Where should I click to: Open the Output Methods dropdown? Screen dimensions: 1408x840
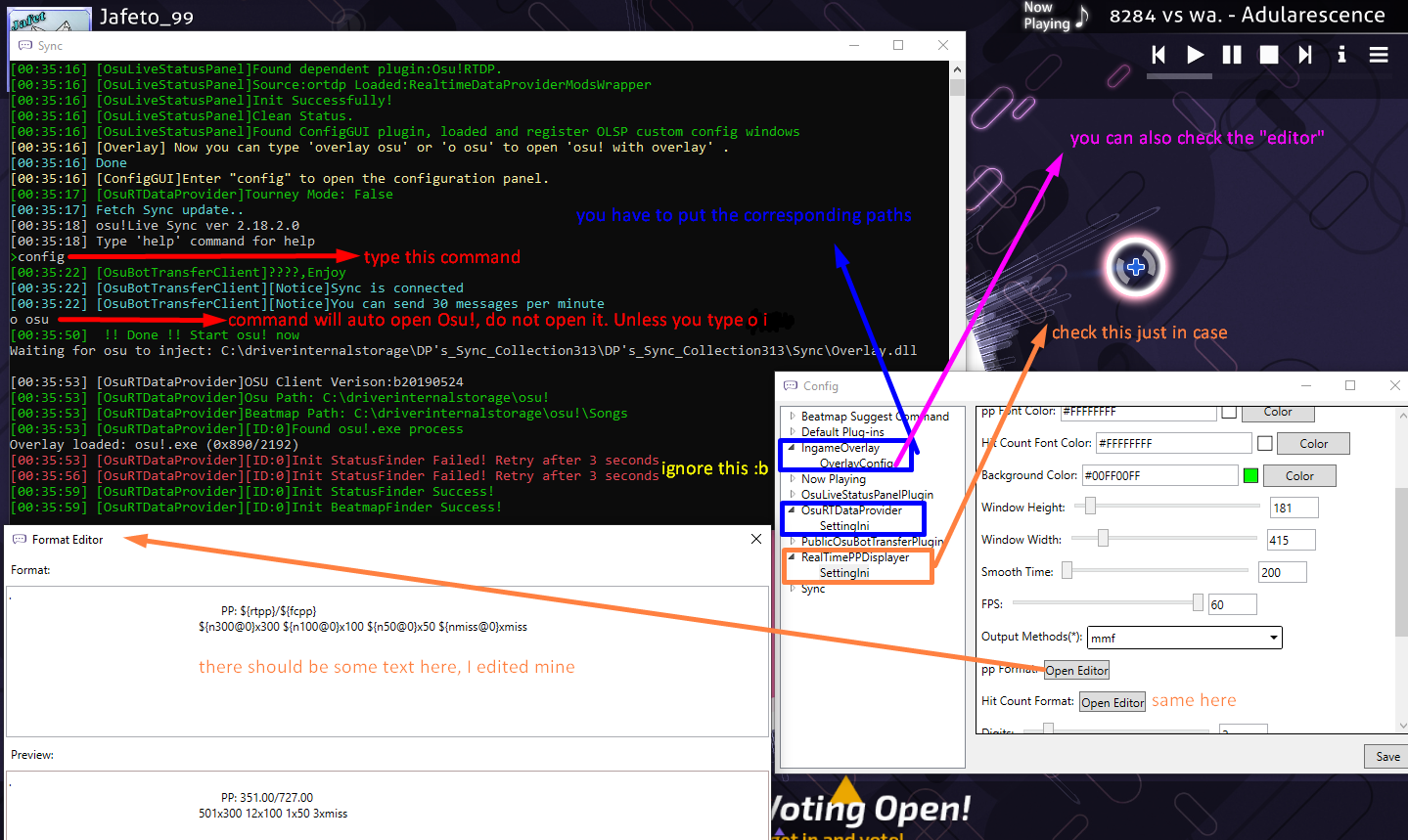pyautogui.click(x=1185, y=638)
